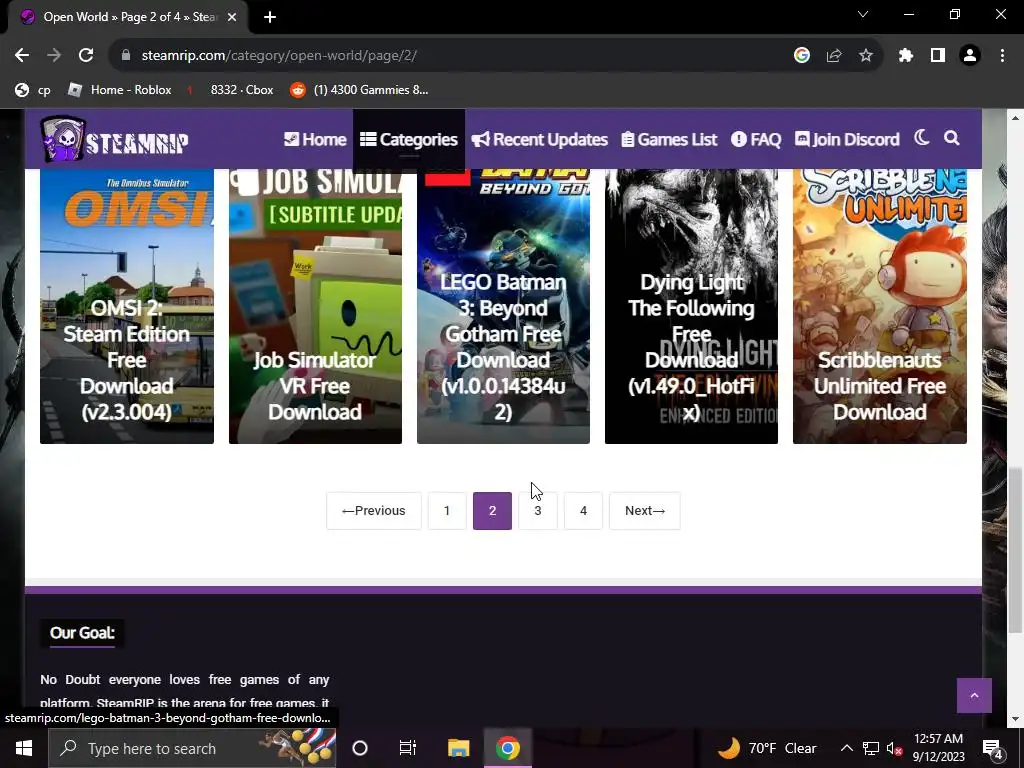Screen dimensions: 1024x768
Task: Open LEGO Batman 3 Beyond Gotham card
Action: pyautogui.click(x=503, y=306)
